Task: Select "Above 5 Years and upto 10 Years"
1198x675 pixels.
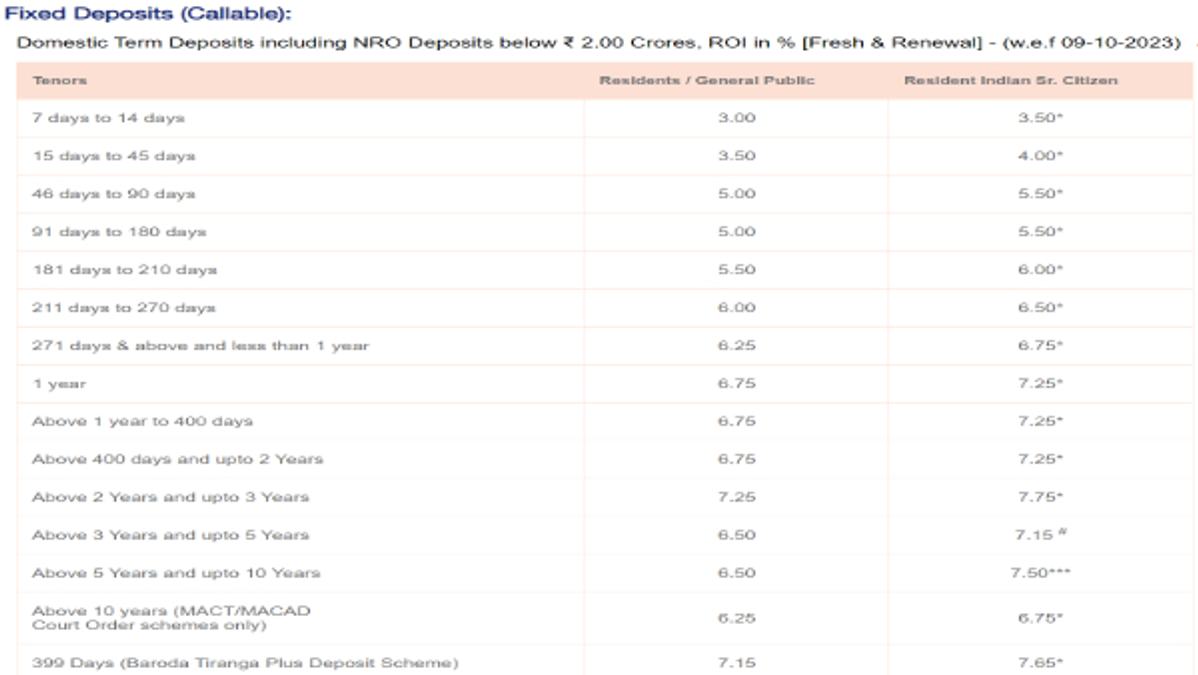Action: click(176, 573)
